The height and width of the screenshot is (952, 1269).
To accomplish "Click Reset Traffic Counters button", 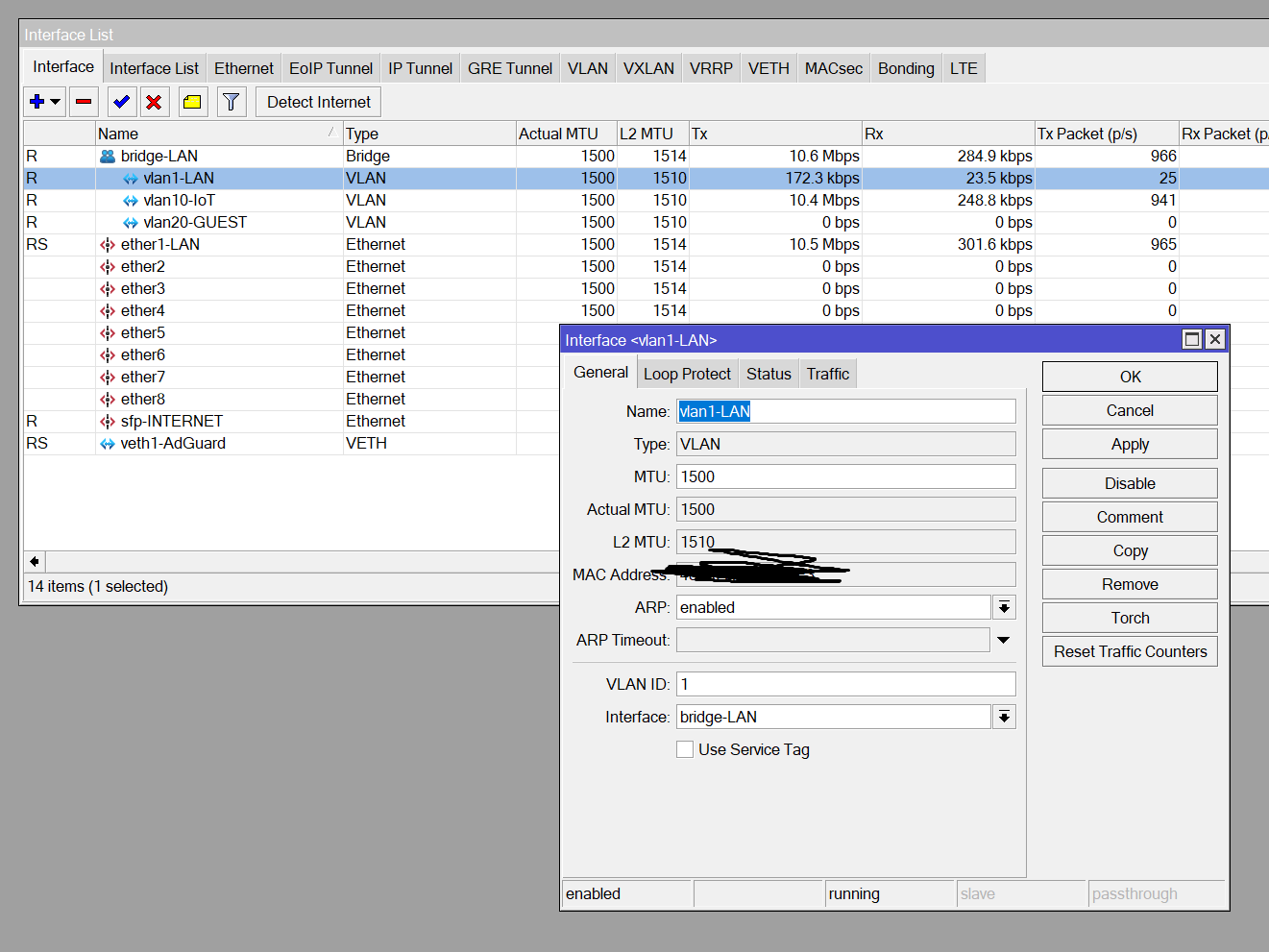I will click(1130, 651).
